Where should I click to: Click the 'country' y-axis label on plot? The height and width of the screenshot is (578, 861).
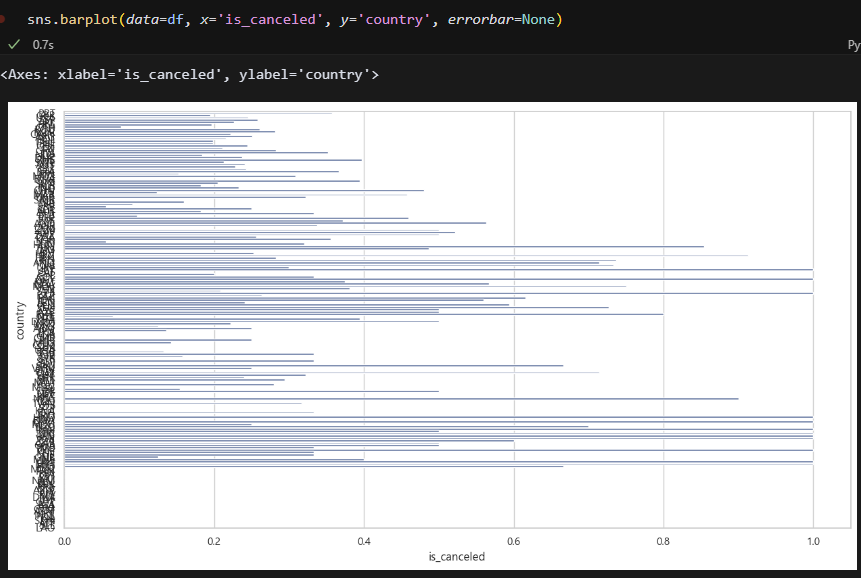click(20, 320)
